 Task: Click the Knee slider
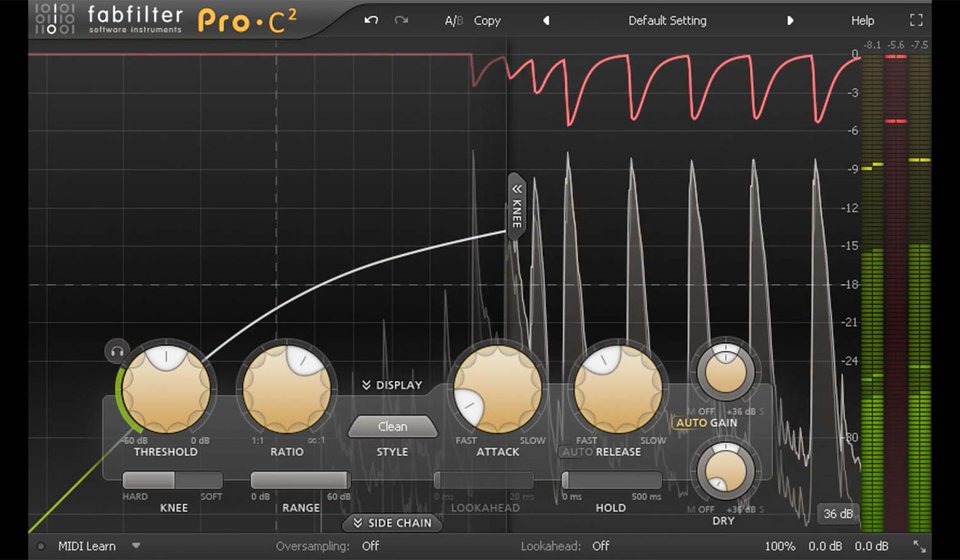[173, 480]
